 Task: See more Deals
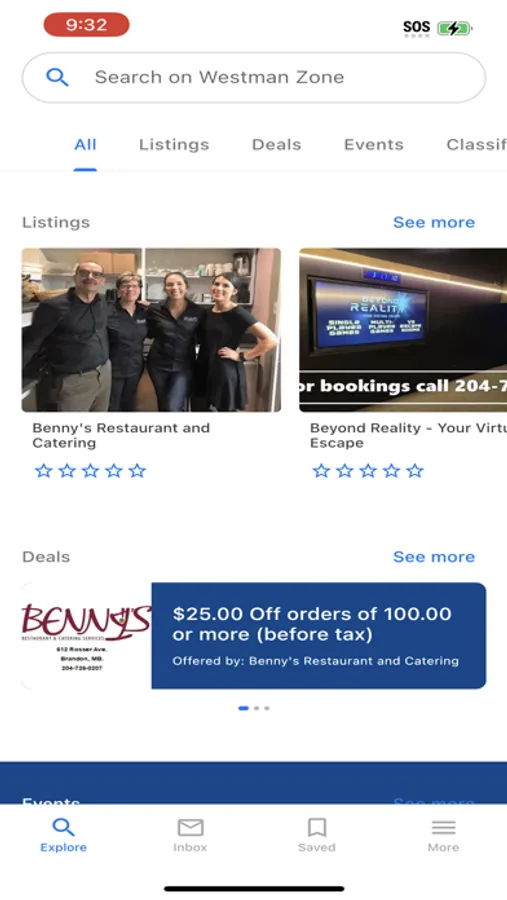(434, 557)
